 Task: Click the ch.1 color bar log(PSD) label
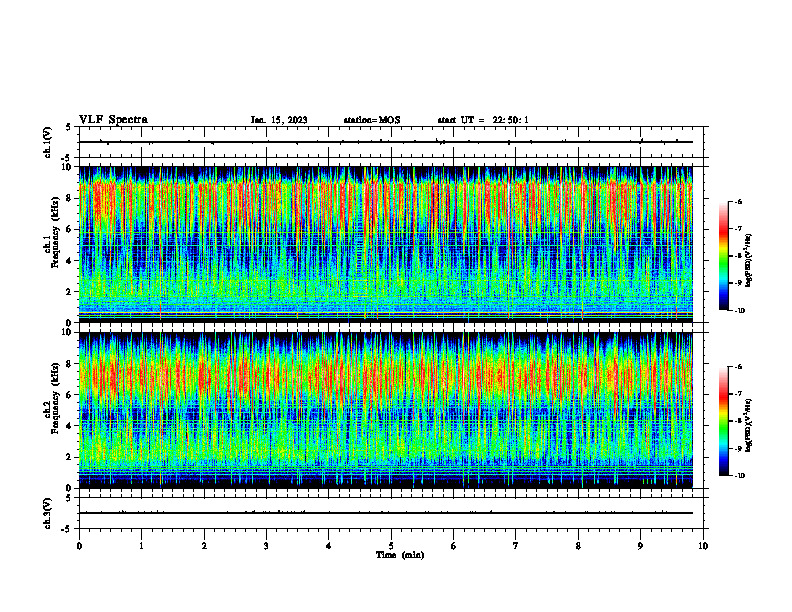click(x=749, y=261)
